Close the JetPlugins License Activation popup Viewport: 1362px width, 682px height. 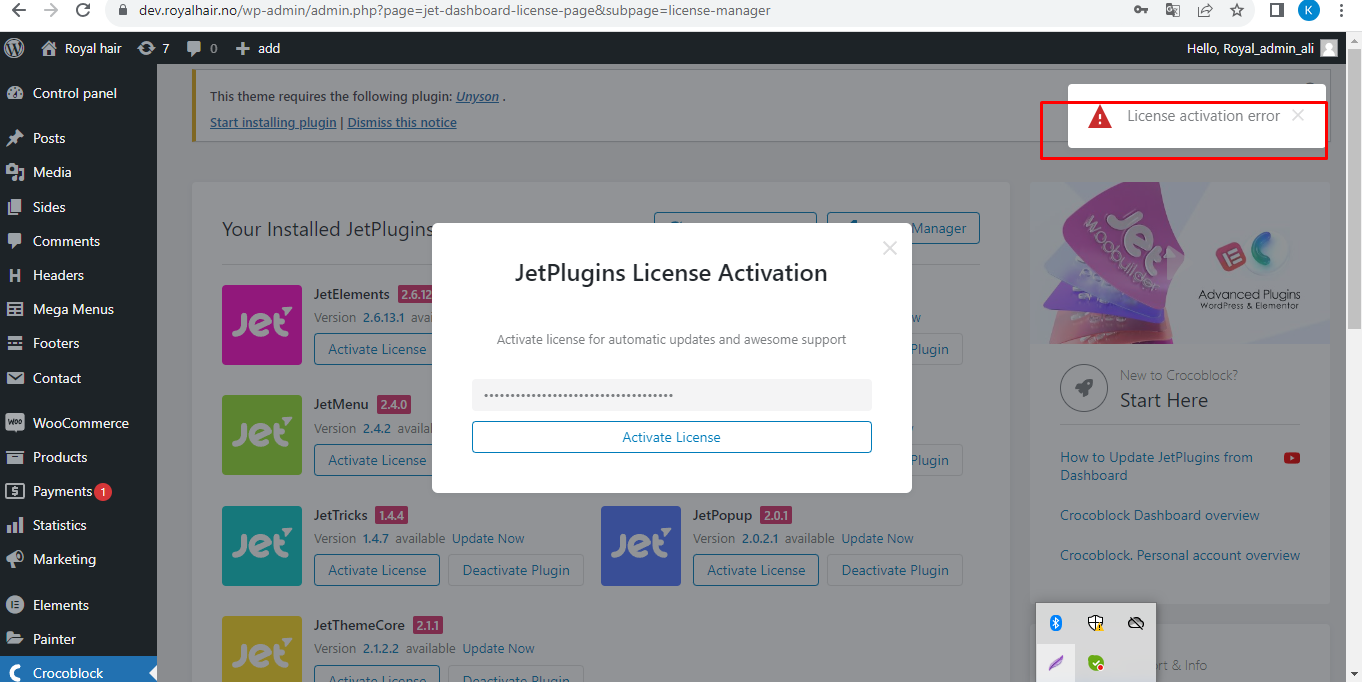(x=890, y=248)
